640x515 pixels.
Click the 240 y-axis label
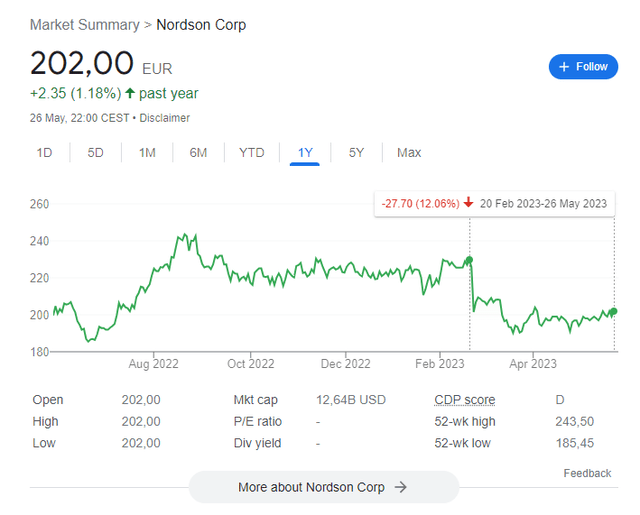click(x=39, y=241)
